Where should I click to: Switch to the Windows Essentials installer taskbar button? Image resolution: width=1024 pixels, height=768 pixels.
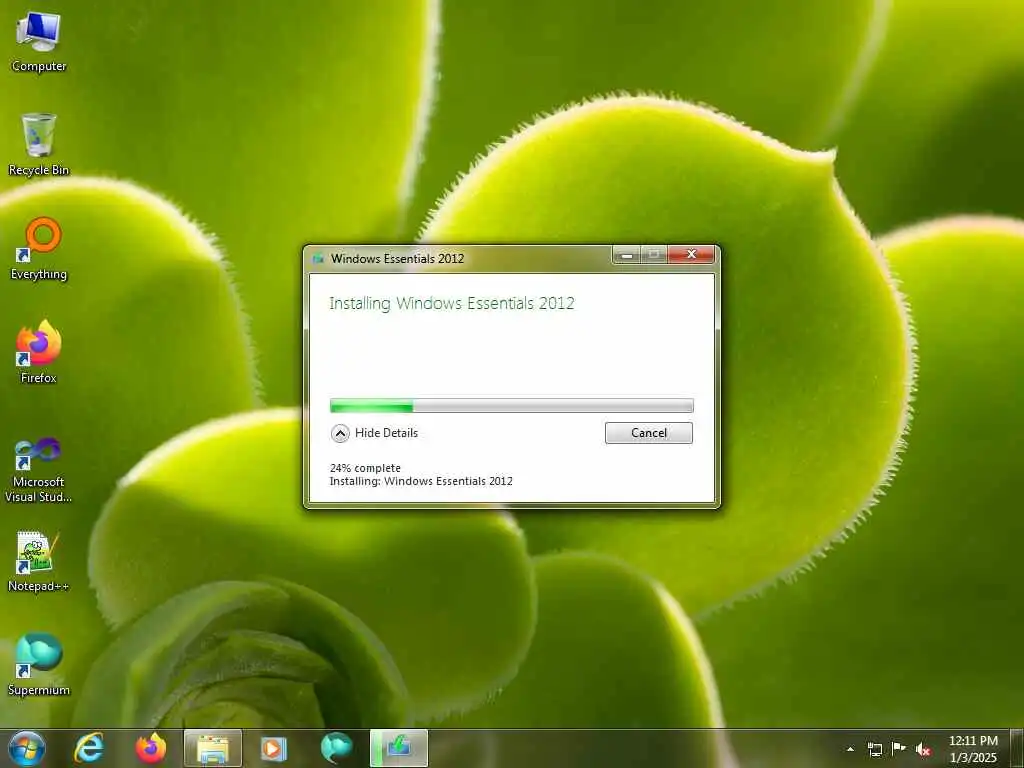click(399, 748)
